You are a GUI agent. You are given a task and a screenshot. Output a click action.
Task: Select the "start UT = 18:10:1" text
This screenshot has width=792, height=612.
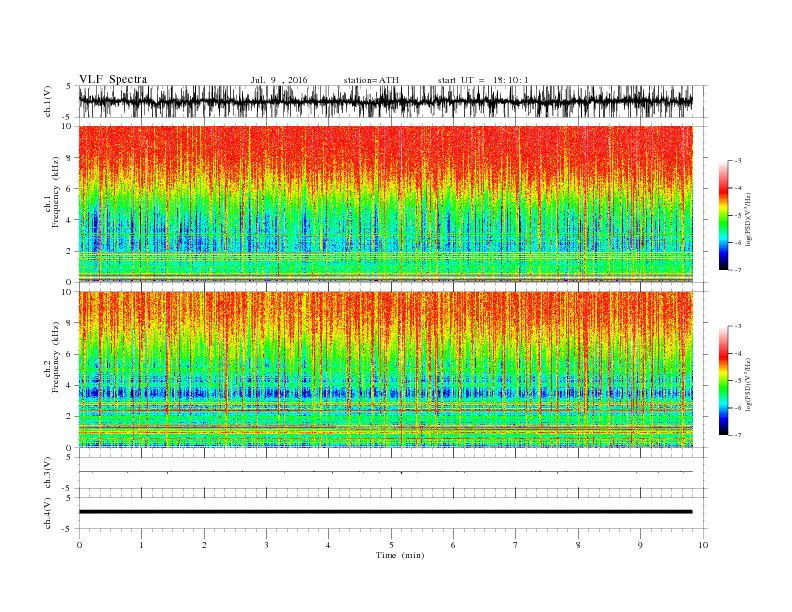[483, 80]
